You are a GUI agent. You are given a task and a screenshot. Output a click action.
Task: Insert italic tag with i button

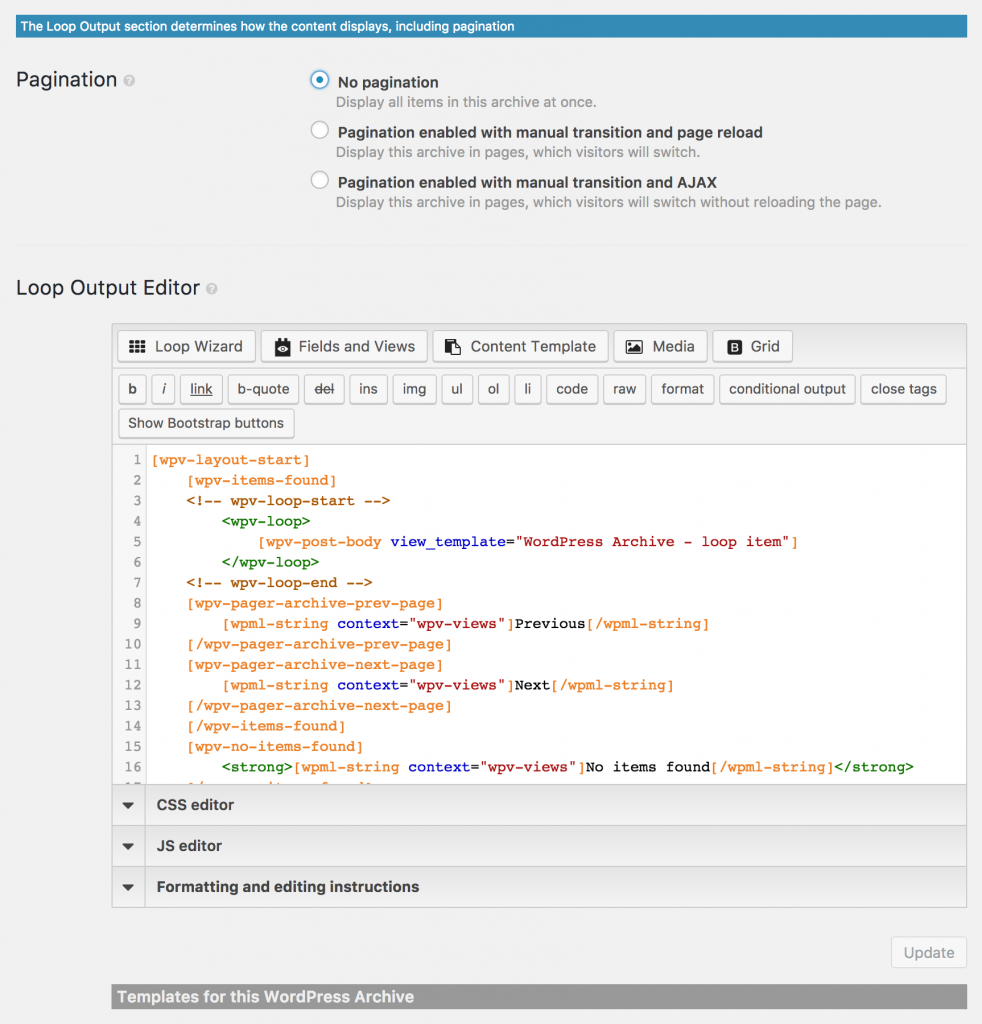point(163,389)
